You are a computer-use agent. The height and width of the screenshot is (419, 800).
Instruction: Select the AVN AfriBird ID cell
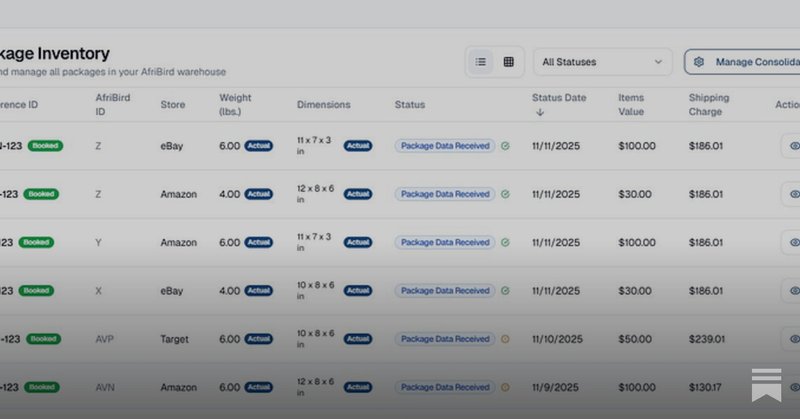pos(105,387)
